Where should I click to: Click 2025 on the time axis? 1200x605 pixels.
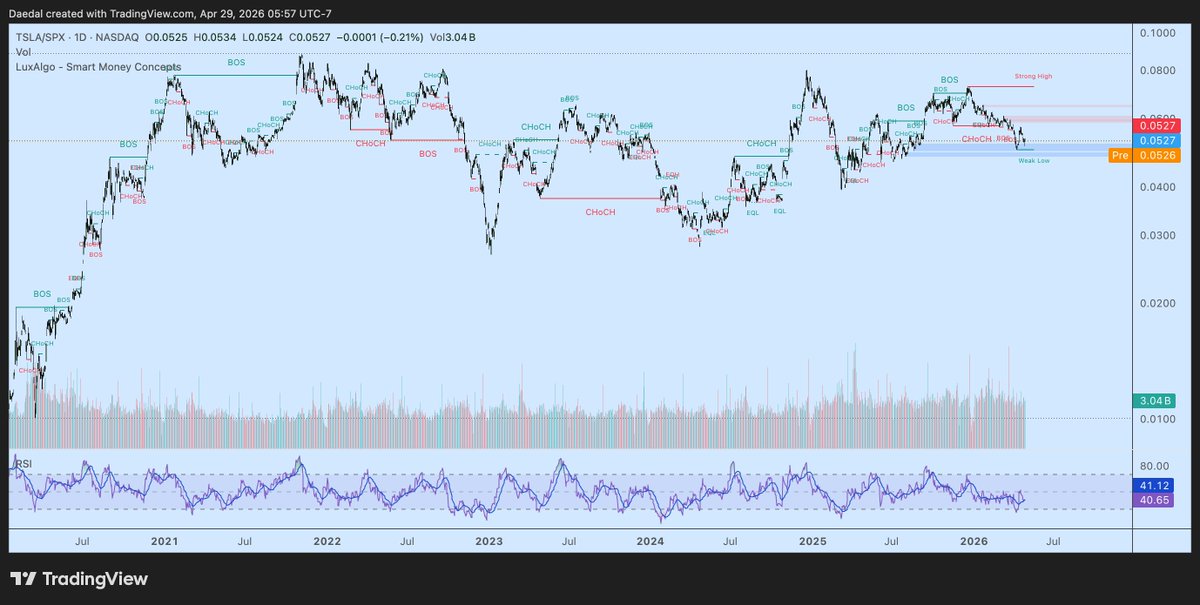tap(813, 541)
